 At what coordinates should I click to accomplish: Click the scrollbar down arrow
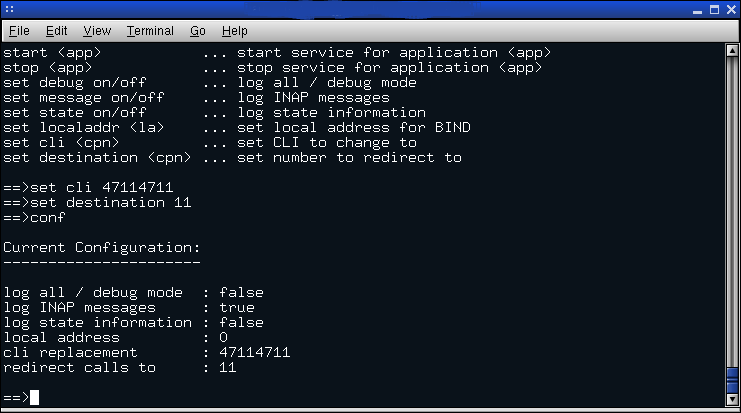point(731,399)
